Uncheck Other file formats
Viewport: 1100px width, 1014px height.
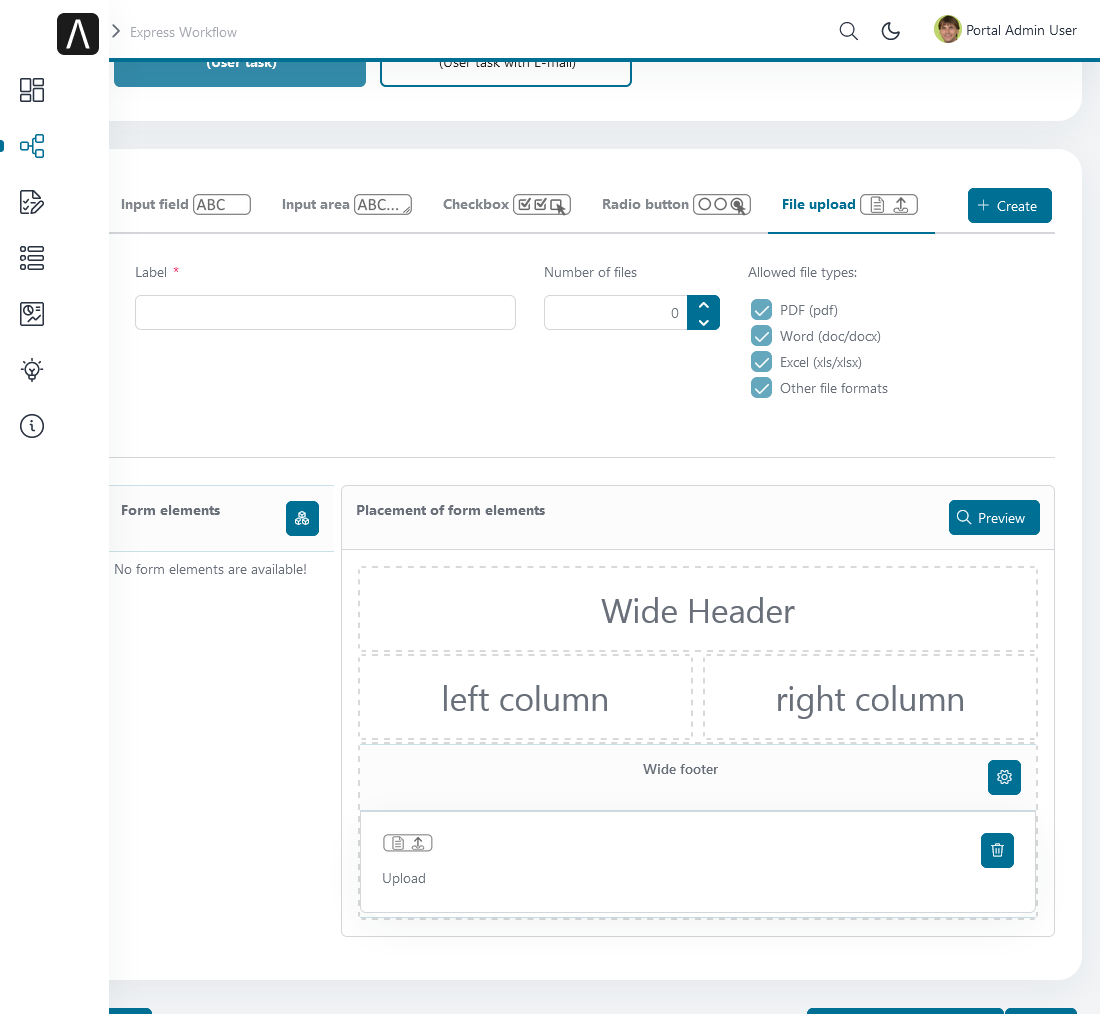click(x=761, y=387)
